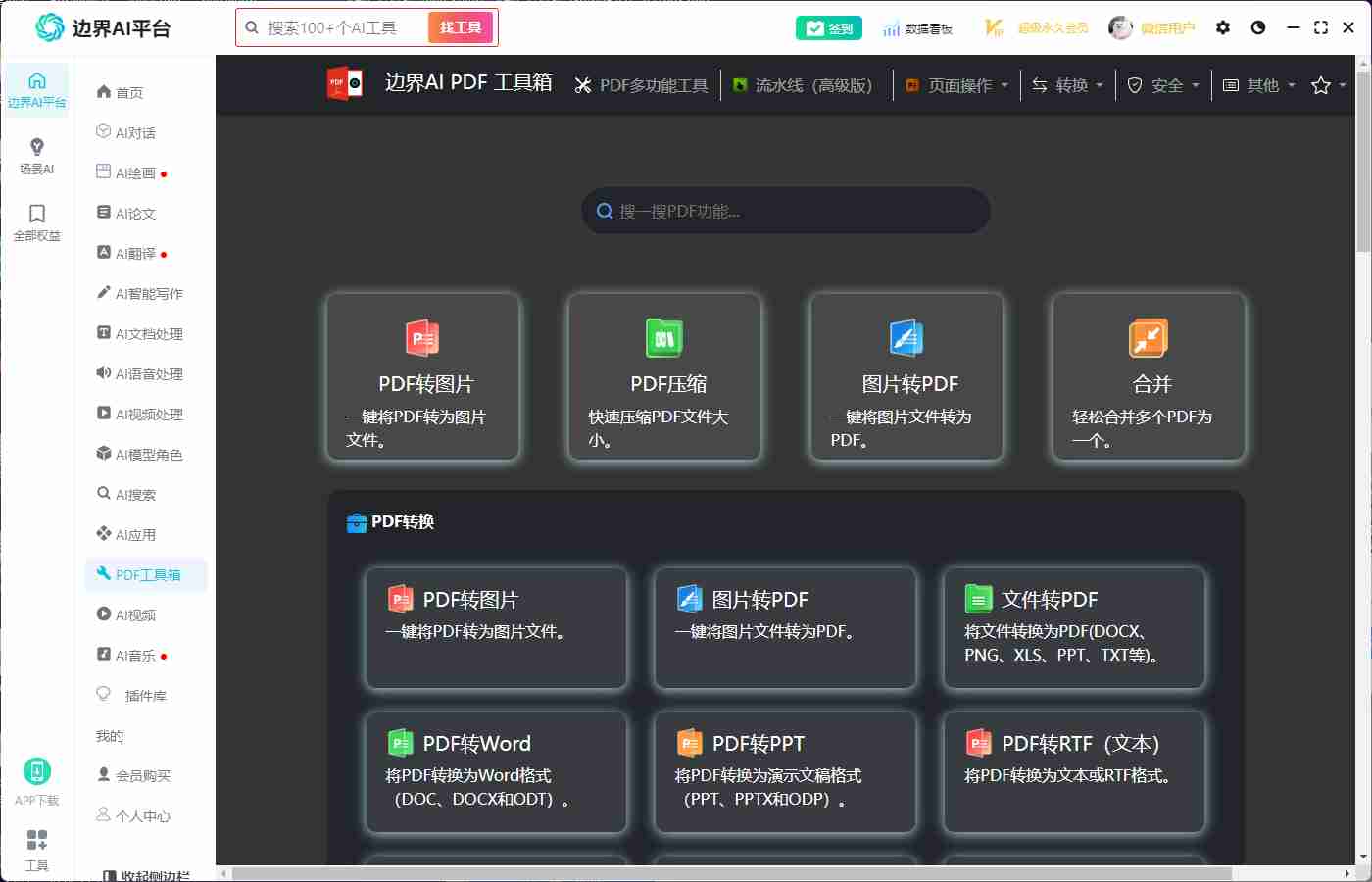Screen dimensions: 1372x882
Task: Click the favorites star toggle
Action: (1321, 86)
